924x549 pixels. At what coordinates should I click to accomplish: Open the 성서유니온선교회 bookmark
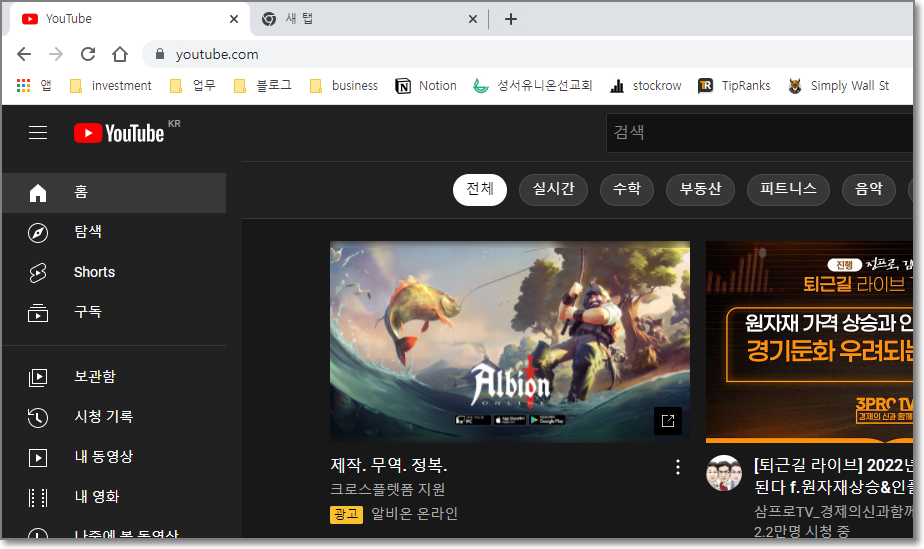tap(533, 86)
